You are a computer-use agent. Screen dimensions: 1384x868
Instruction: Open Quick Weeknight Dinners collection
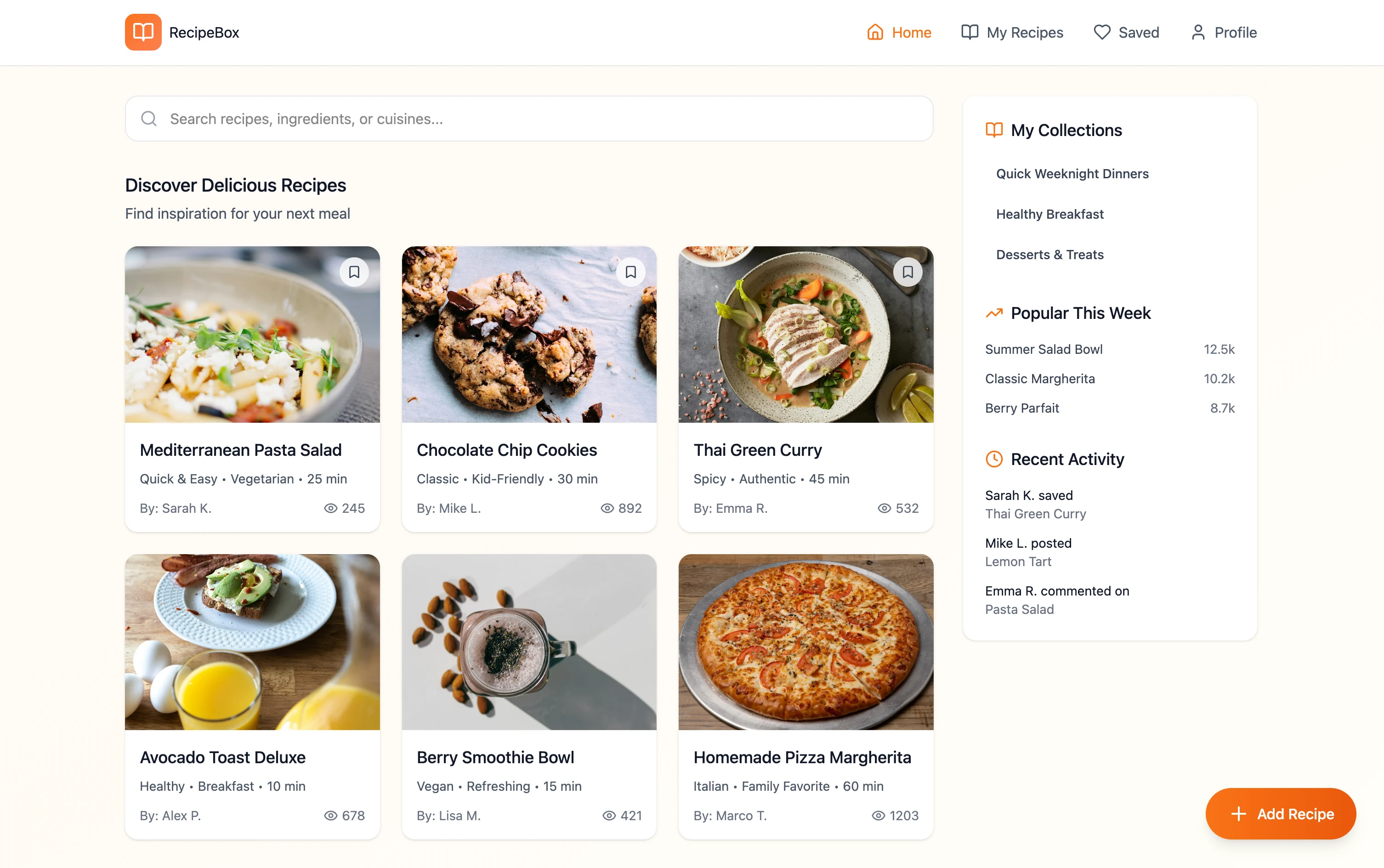[1072, 174]
